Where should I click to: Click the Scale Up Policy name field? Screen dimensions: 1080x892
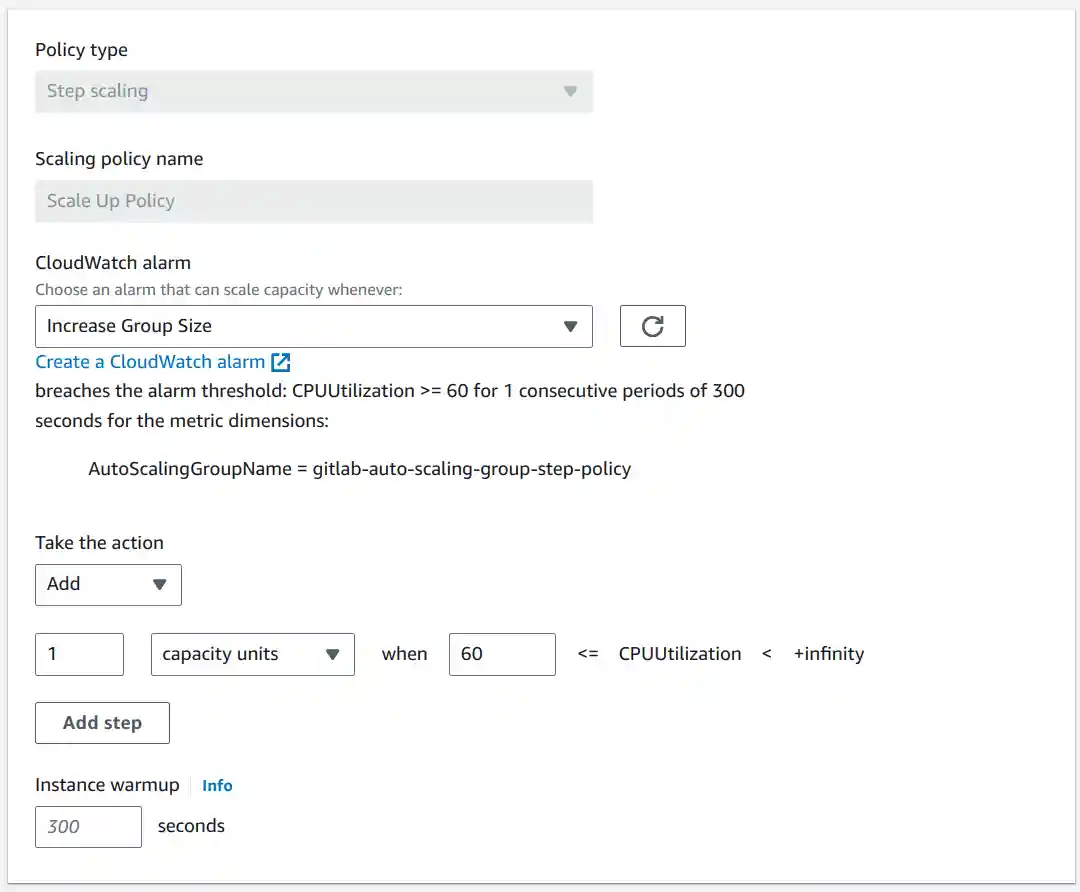[x=314, y=201]
